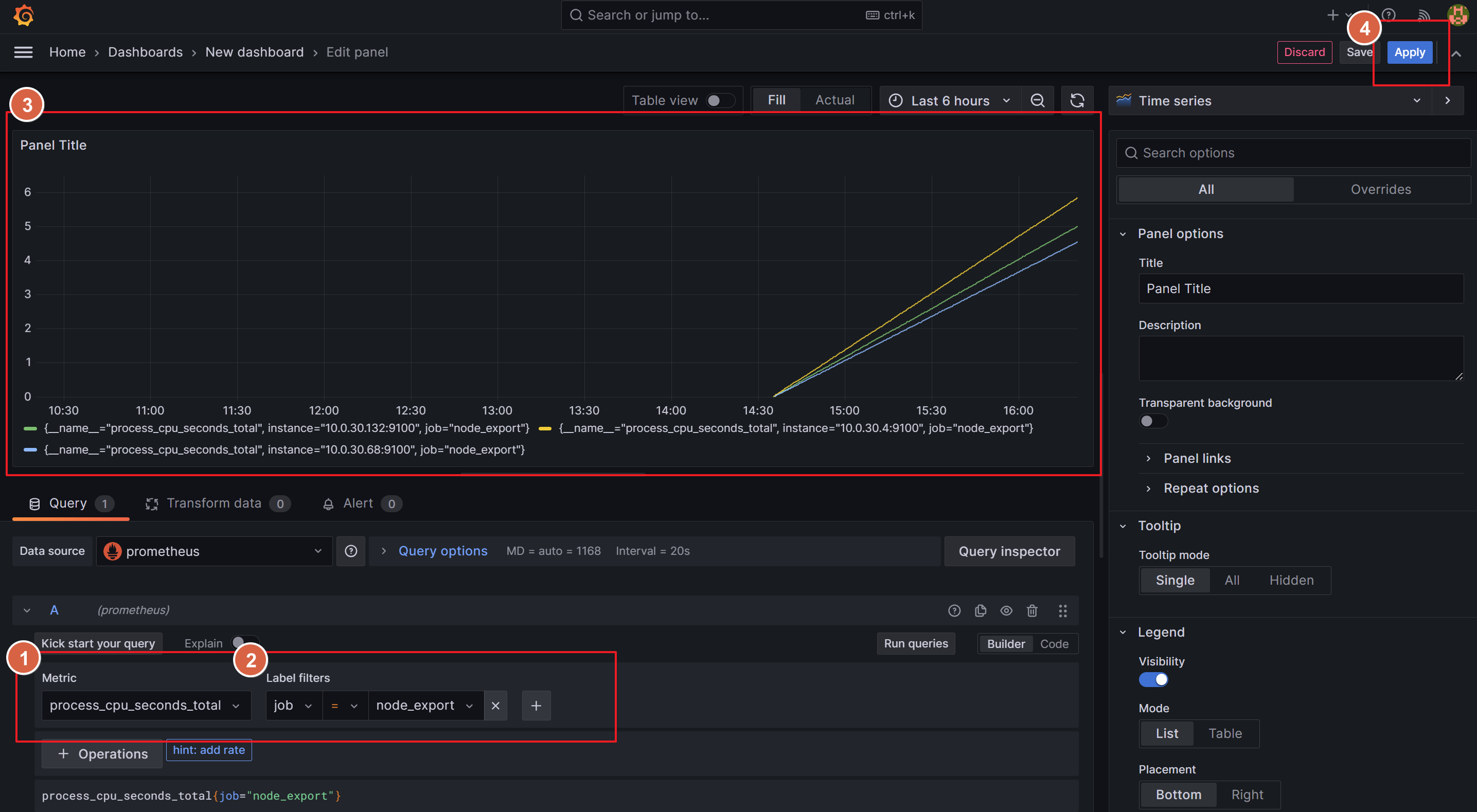
Task: Turn on Transparent background
Action: coord(1152,421)
